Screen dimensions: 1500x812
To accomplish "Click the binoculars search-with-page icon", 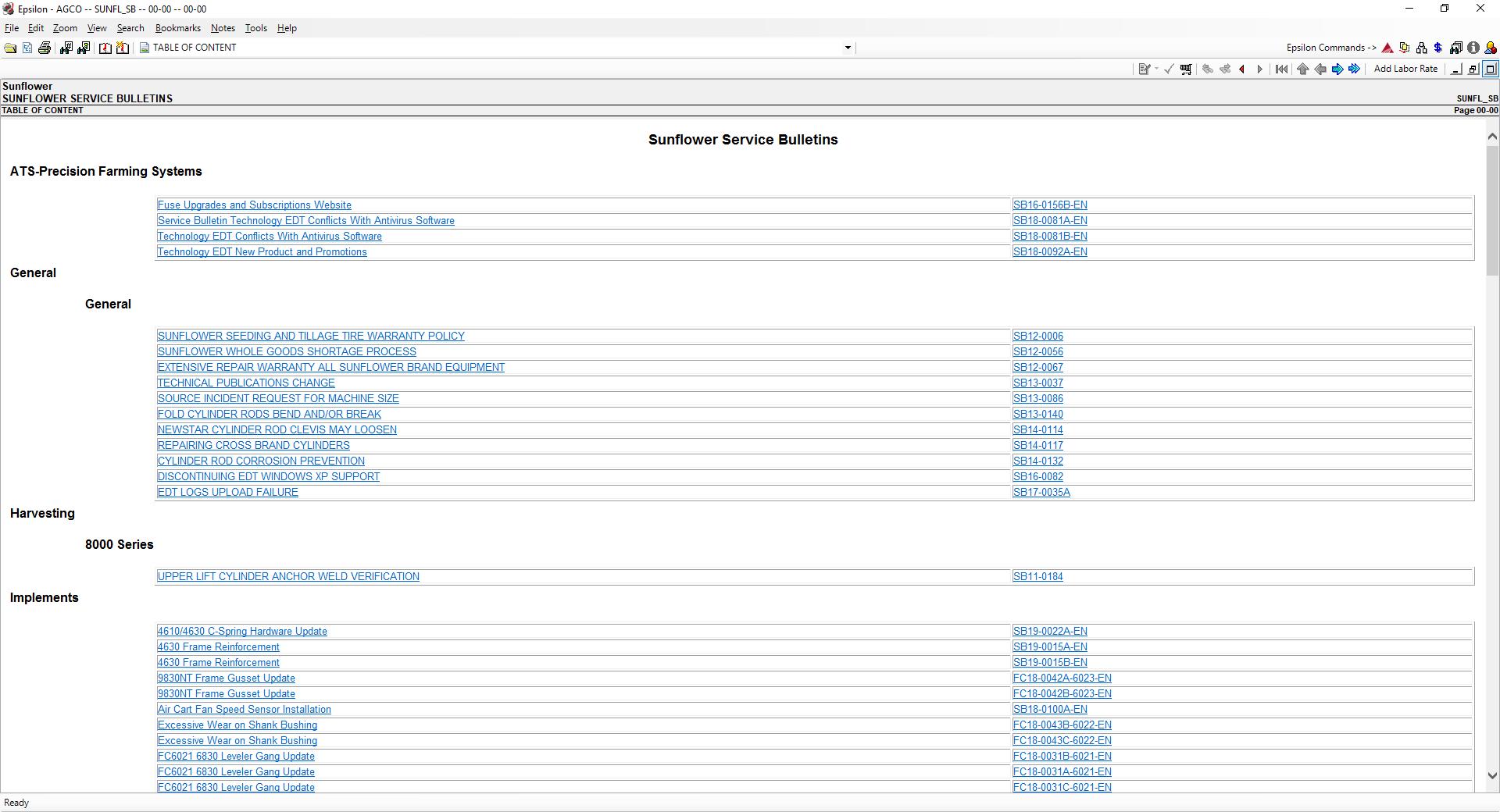I will click(84, 48).
